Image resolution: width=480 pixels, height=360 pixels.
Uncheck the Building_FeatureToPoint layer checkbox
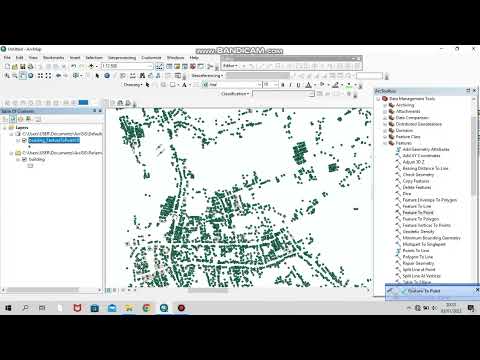(24, 140)
